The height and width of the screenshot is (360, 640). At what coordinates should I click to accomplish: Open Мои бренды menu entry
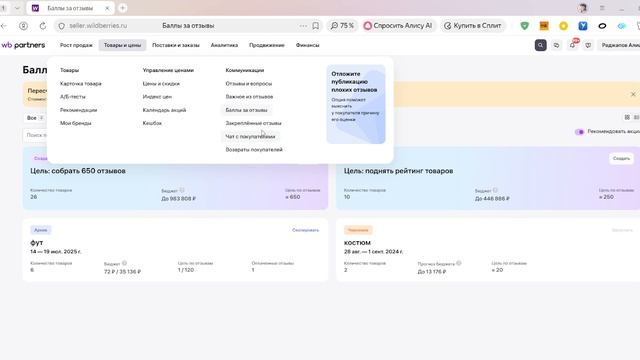click(x=76, y=123)
